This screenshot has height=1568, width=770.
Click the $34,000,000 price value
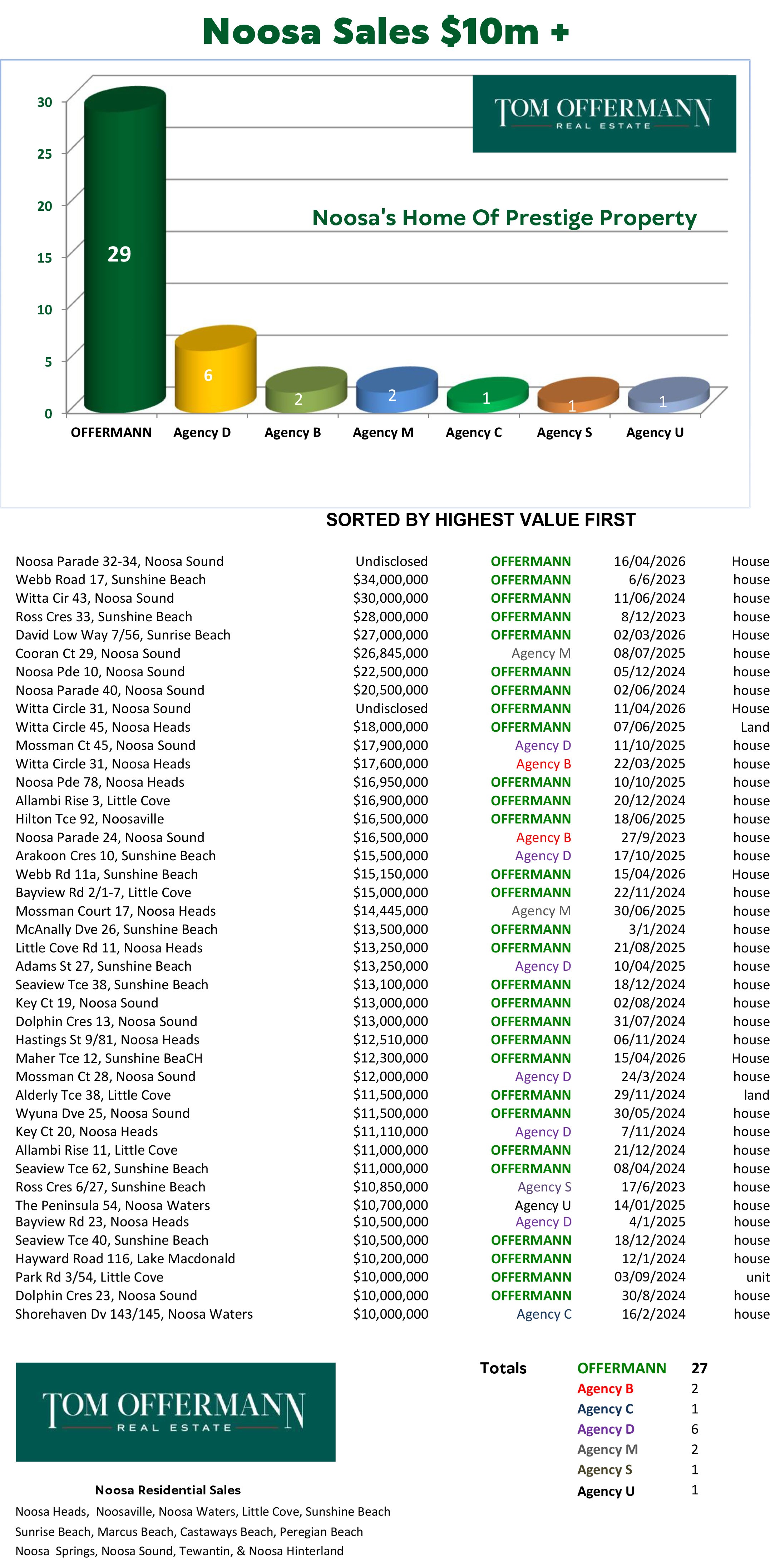[x=390, y=579]
